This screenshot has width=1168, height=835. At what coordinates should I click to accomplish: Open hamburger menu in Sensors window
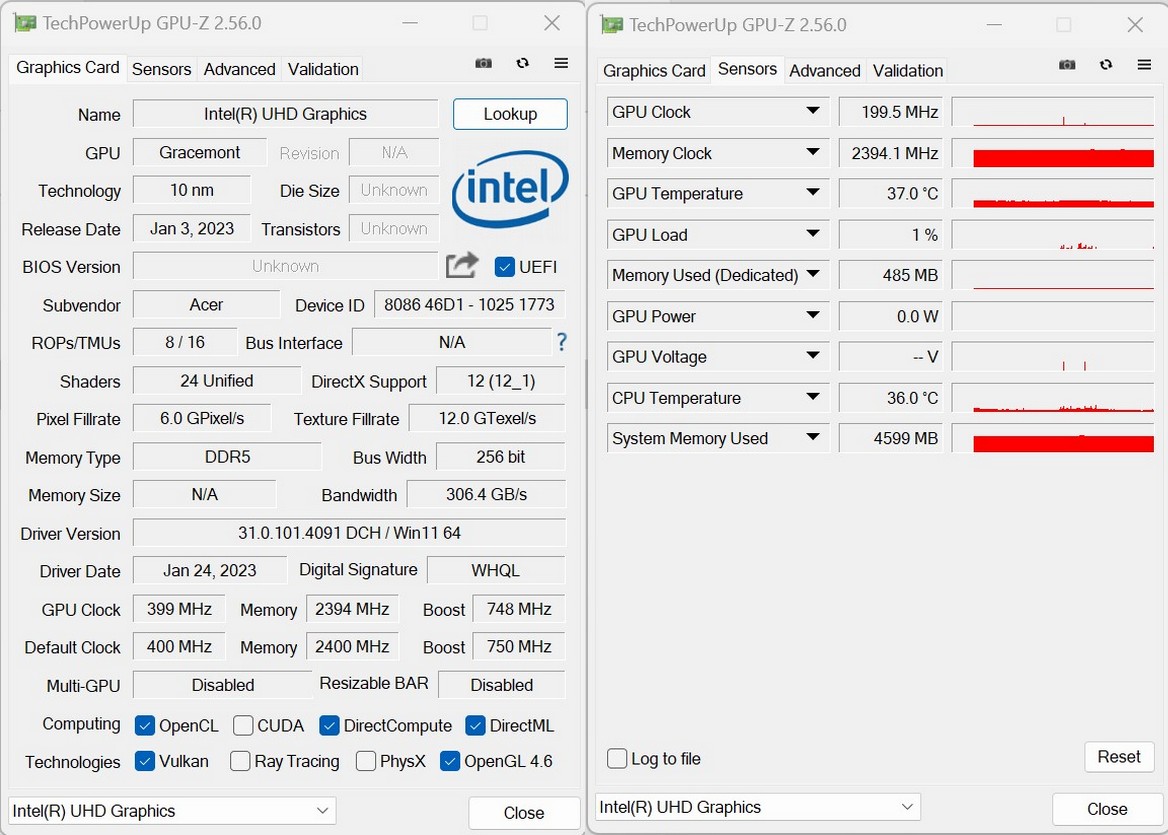1145,65
